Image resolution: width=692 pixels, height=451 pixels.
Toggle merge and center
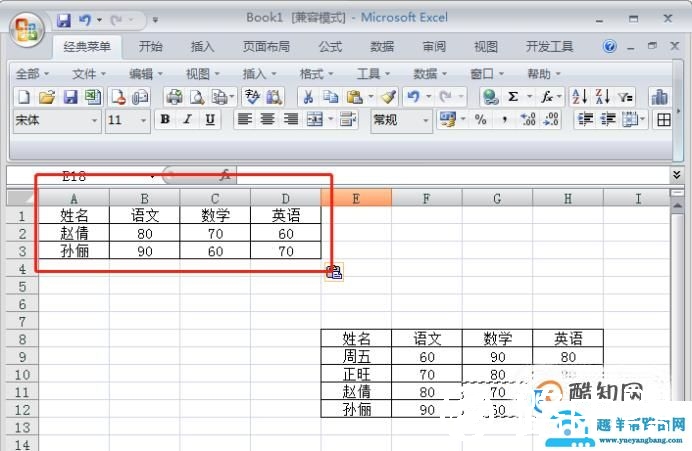pos(315,120)
